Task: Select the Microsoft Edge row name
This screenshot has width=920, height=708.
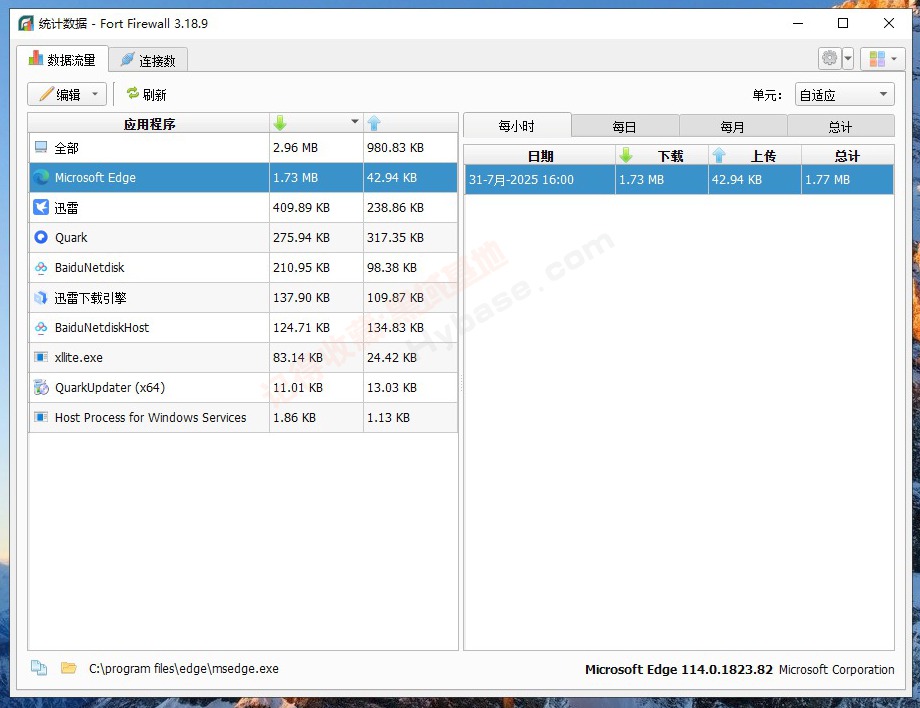Action: (95, 177)
